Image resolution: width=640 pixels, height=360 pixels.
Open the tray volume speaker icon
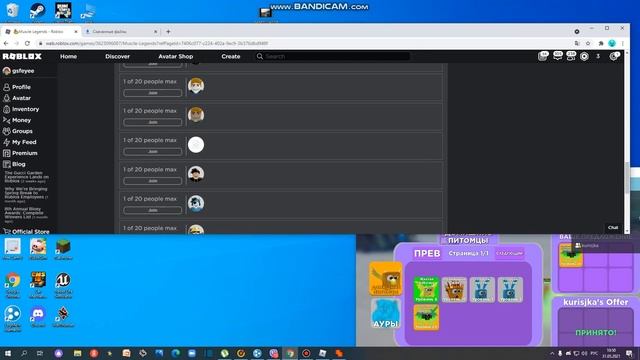pyautogui.click(x=584, y=353)
